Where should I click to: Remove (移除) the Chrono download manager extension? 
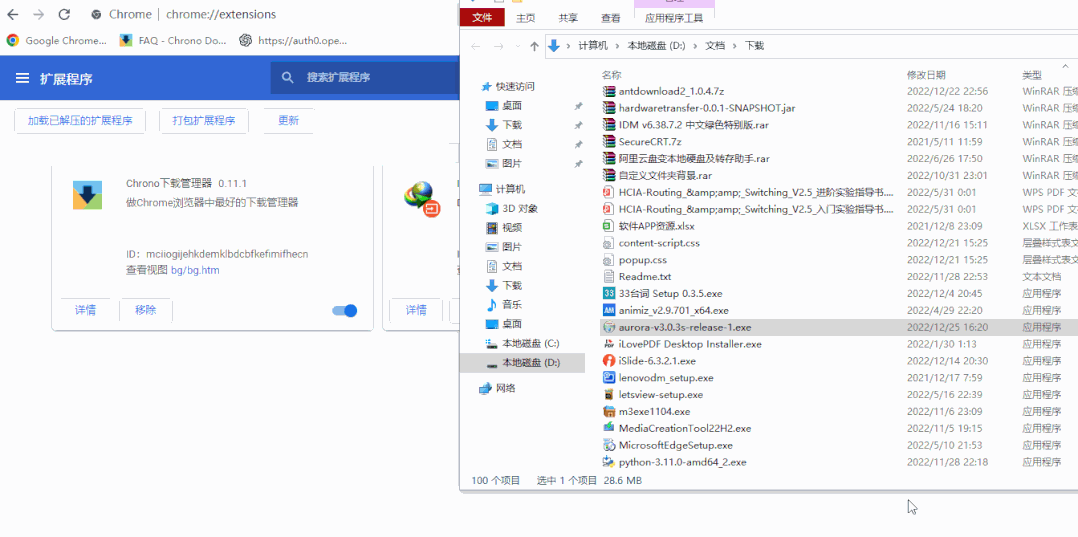pos(146,310)
